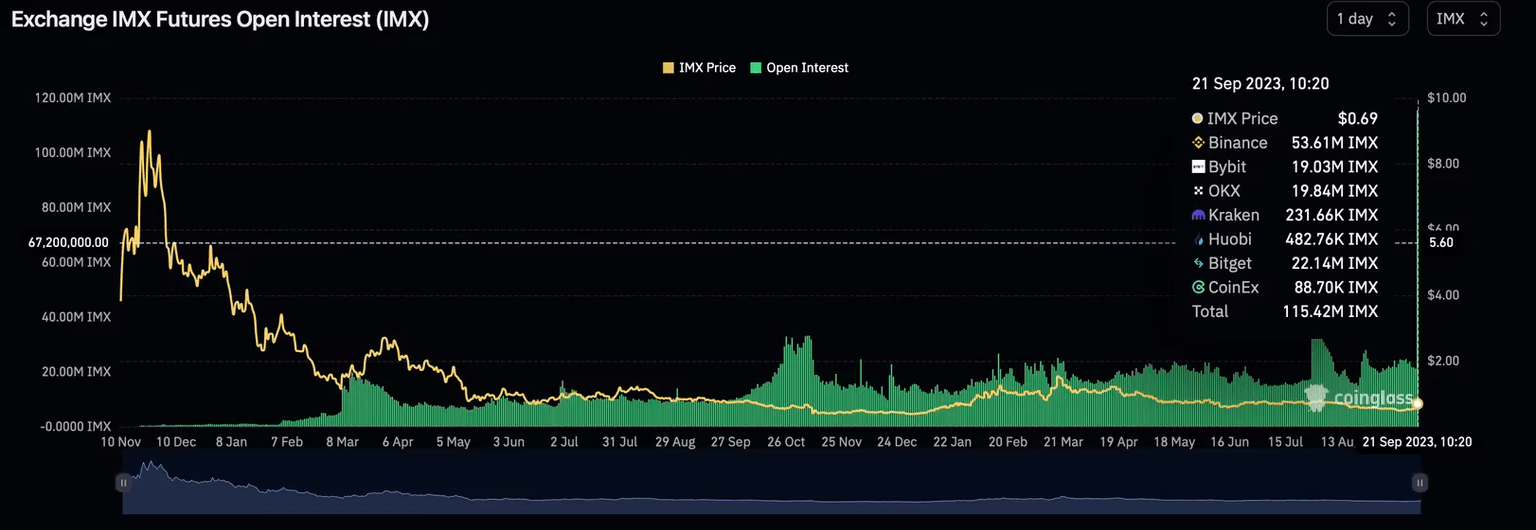Click the Bitget exchange icon

pyautogui.click(x=1198, y=263)
